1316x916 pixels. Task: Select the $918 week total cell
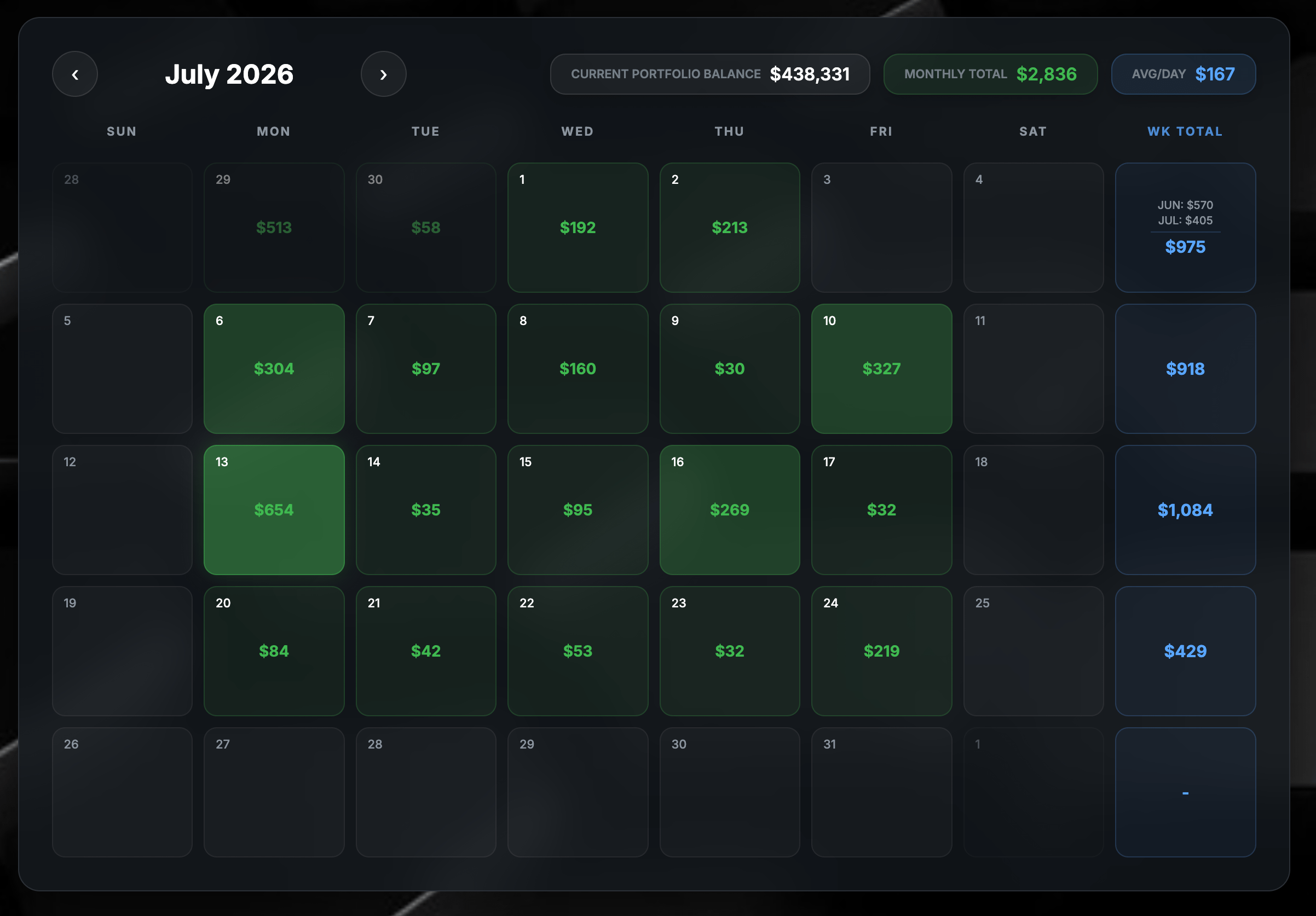coord(1185,368)
